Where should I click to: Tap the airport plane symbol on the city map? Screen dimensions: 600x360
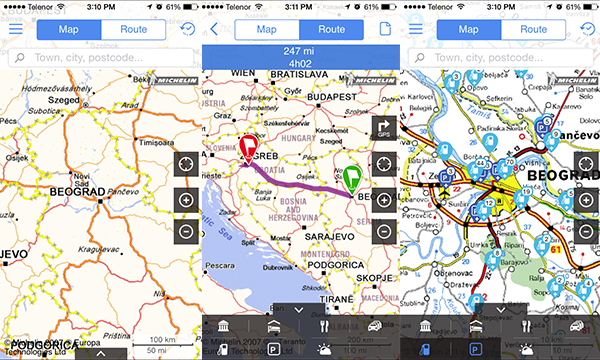tap(444, 192)
